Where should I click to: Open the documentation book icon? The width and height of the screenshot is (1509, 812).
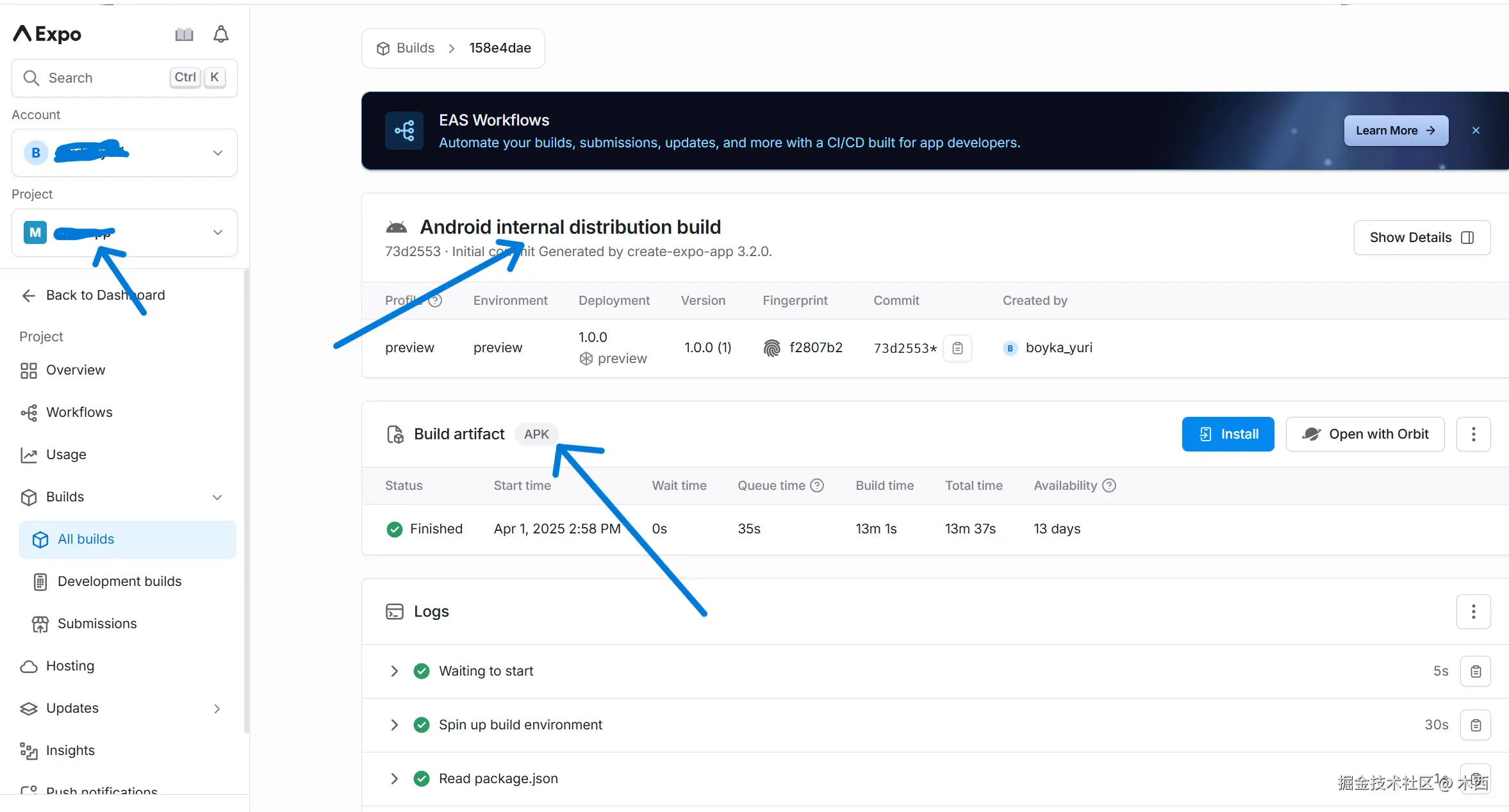coord(184,35)
